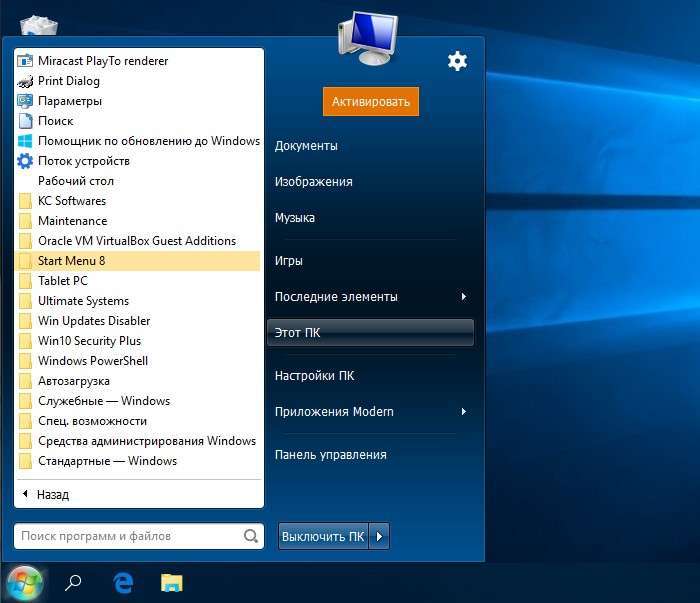Expand the Спец. возможности folder
Screen dimensions: 700x603
click(x=138, y=421)
